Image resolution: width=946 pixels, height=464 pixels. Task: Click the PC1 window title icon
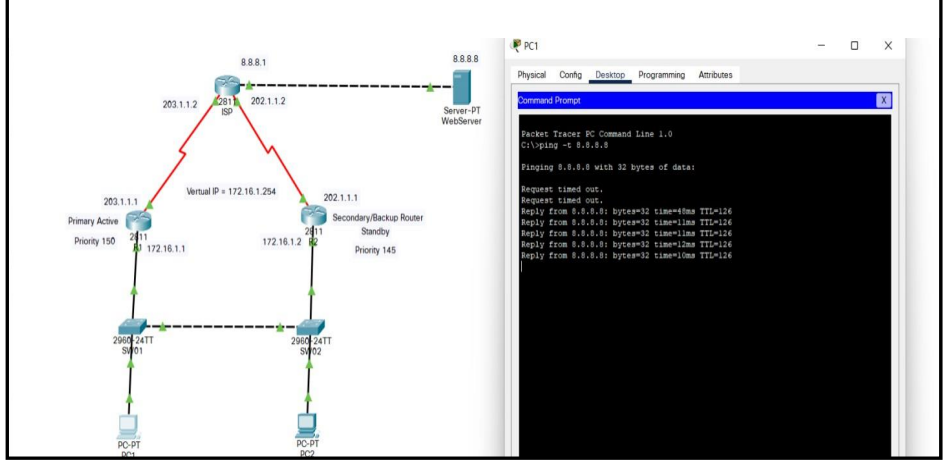point(516,45)
